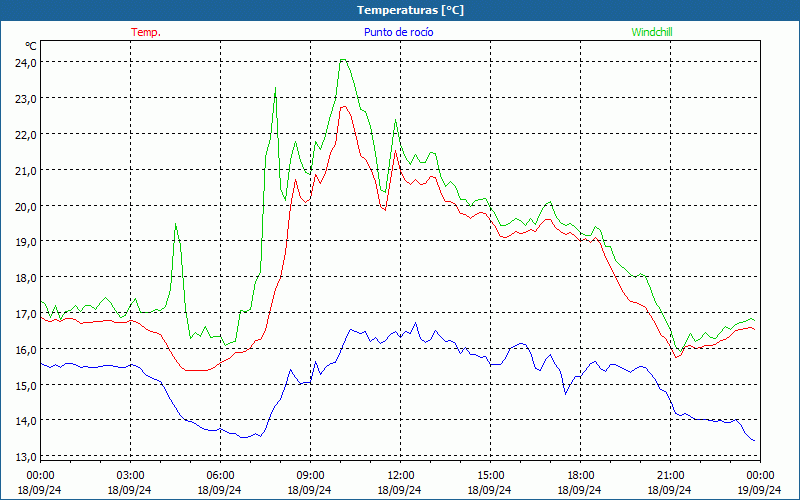Click the 18,0 y-axis value
Screen dimensions: 800x500
pyautogui.click(x=26, y=278)
